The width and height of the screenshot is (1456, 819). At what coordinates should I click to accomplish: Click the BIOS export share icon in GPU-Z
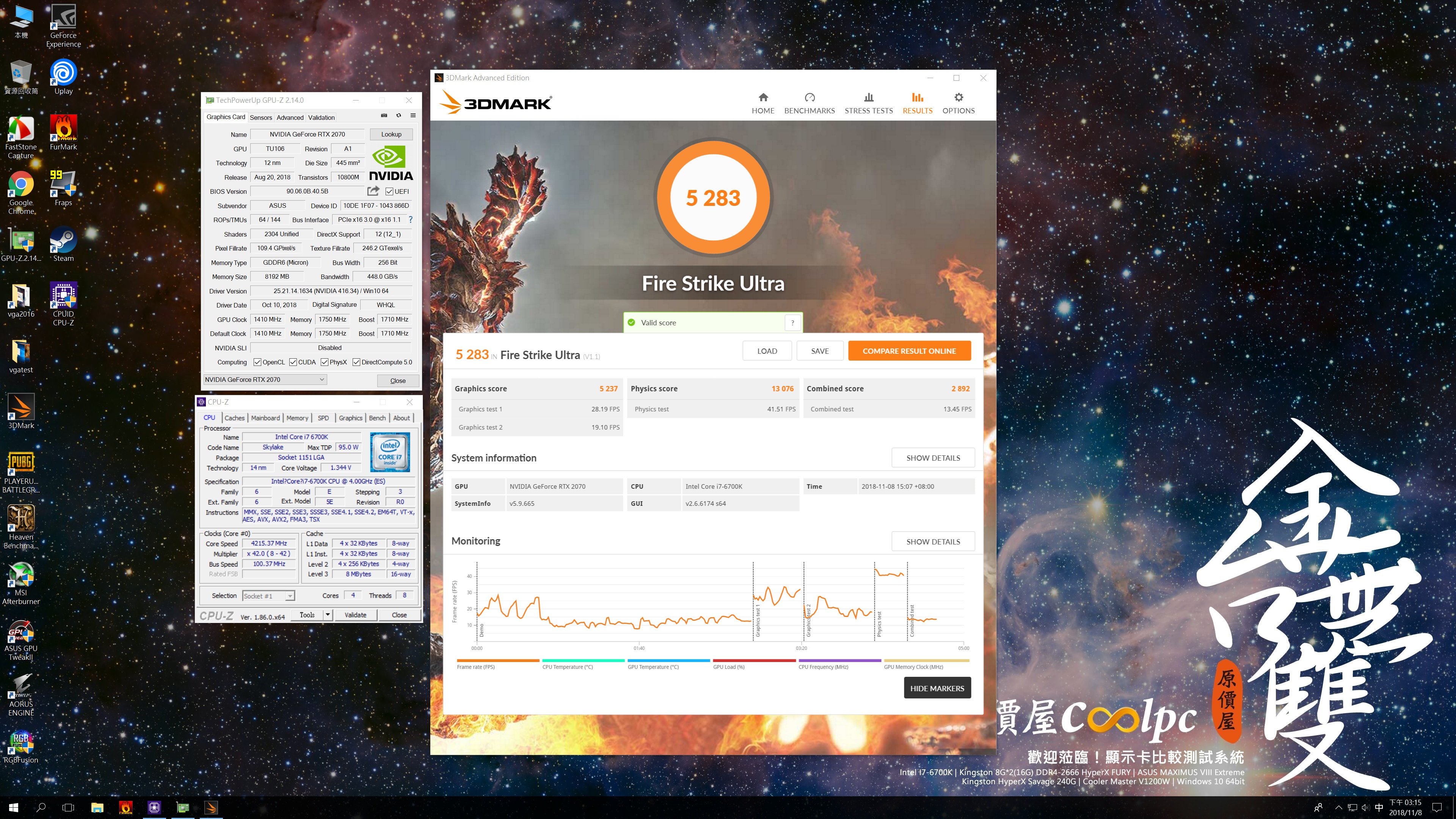point(373,191)
